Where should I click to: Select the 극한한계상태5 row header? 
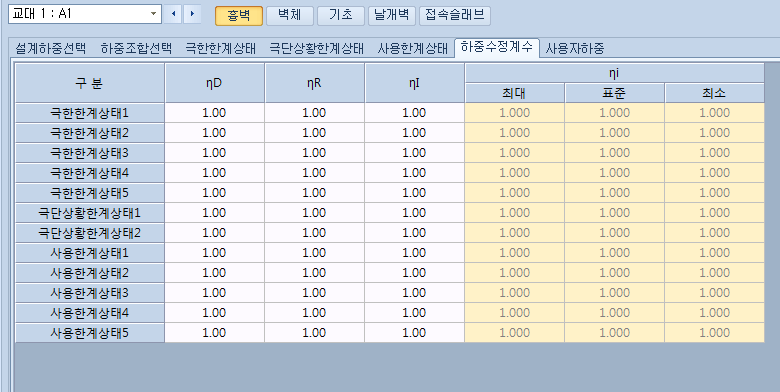(90, 193)
